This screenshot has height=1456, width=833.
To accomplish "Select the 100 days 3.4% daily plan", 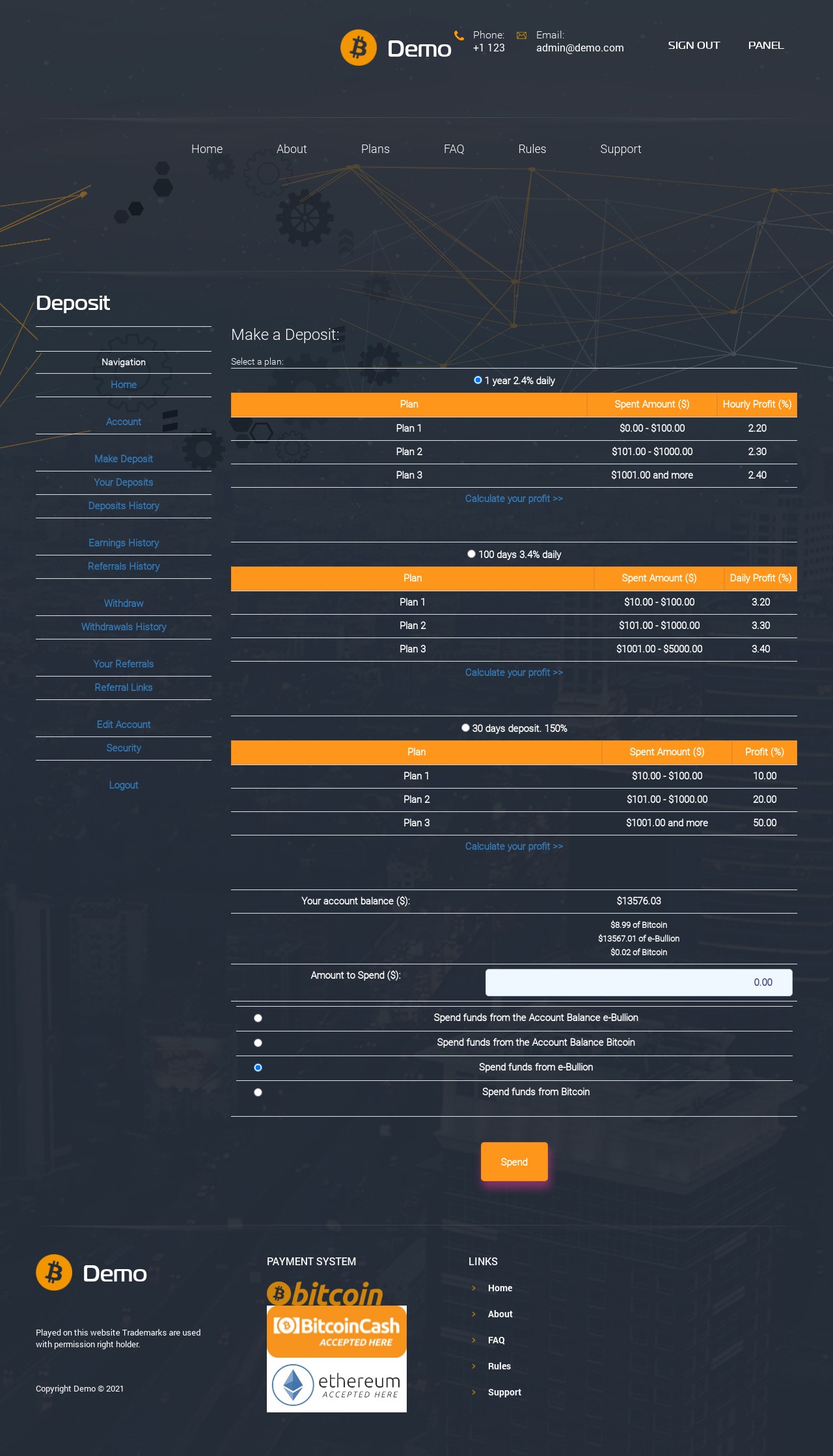I will pos(471,554).
